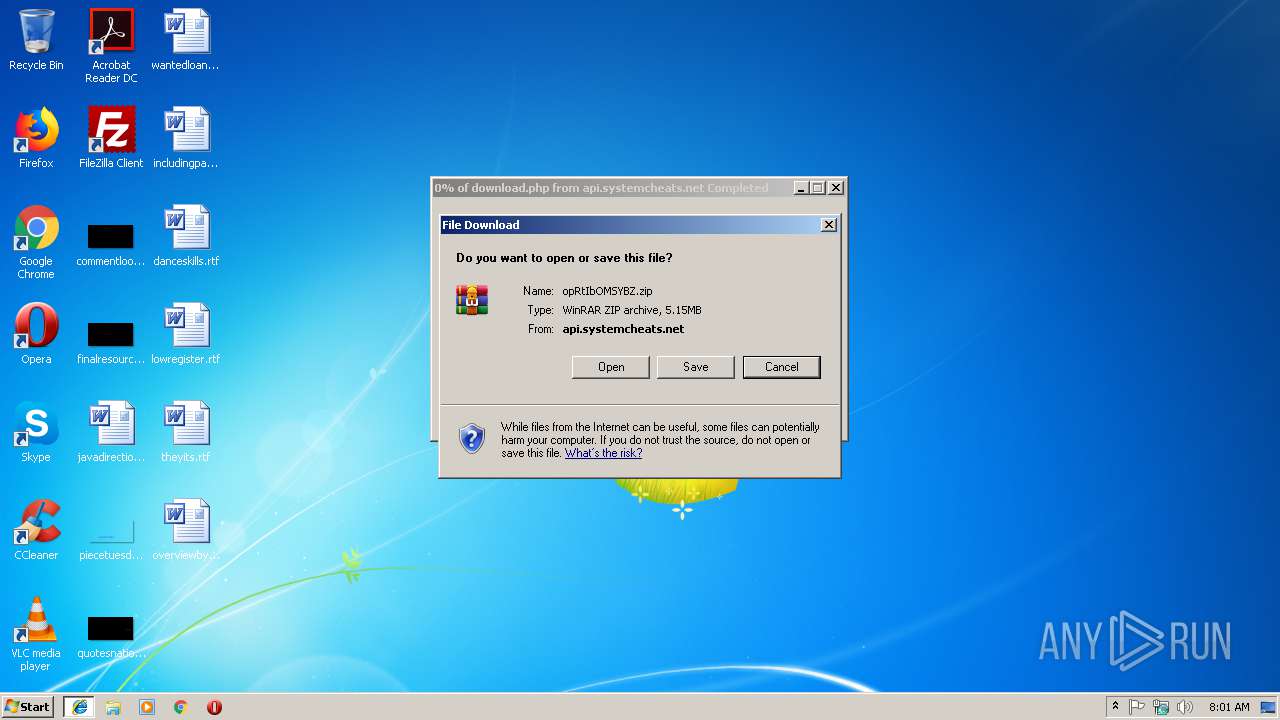Click "WinRAR ZIP archive, 5.15MB" text
This screenshot has width=1280, height=720.
(x=632, y=310)
